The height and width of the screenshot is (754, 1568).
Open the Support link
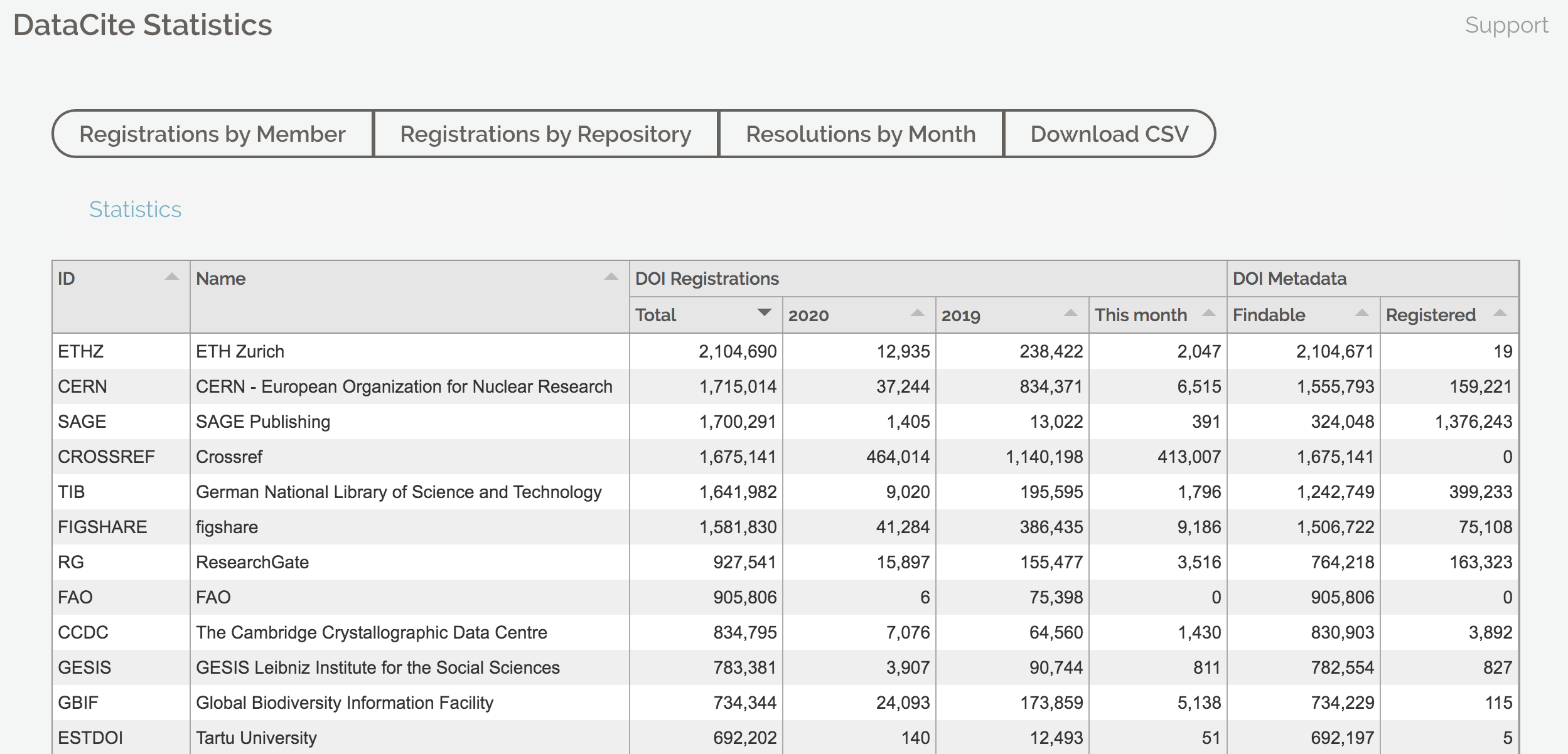[1506, 25]
